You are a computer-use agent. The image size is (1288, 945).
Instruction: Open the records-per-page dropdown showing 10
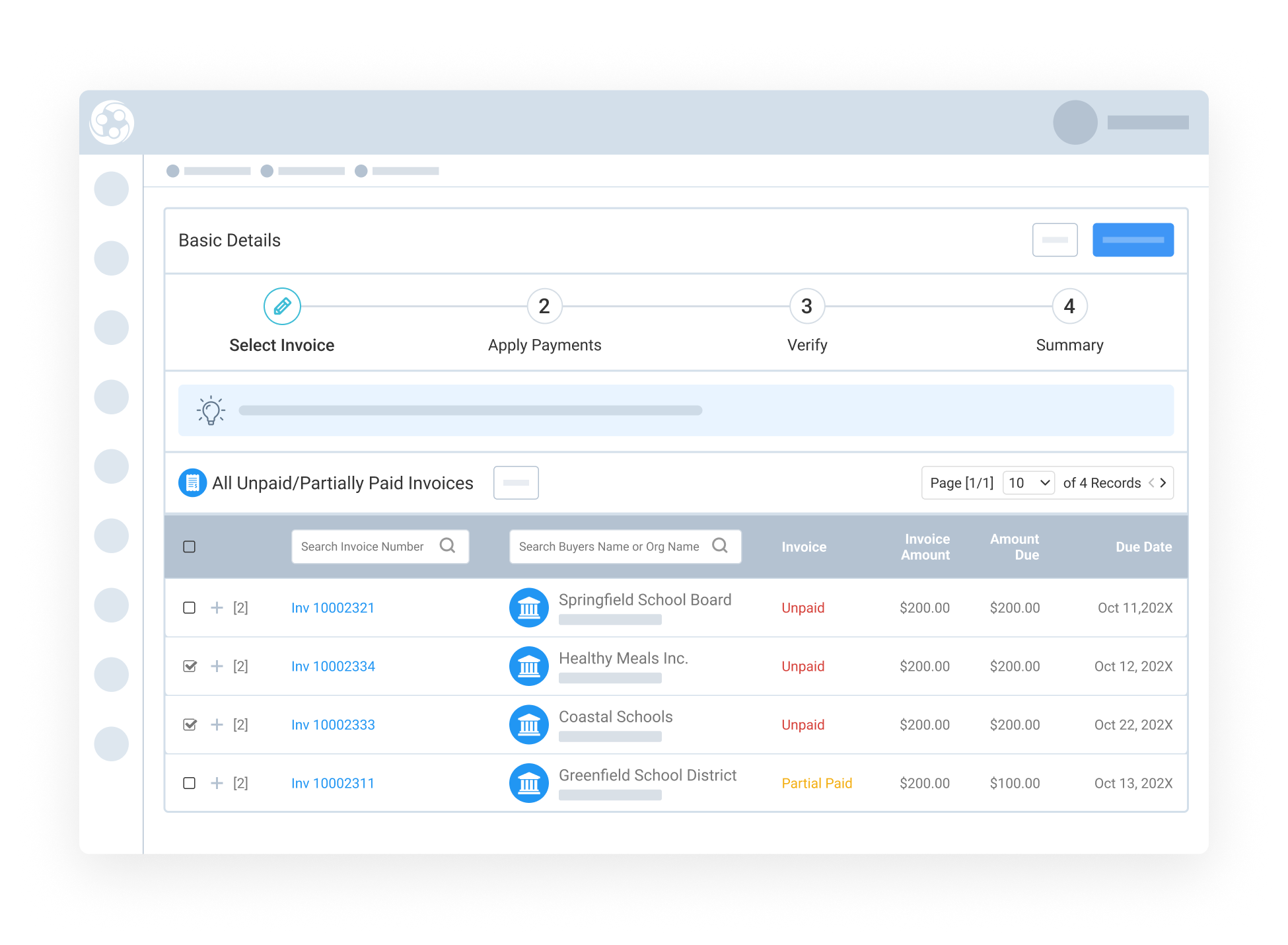point(1028,482)
